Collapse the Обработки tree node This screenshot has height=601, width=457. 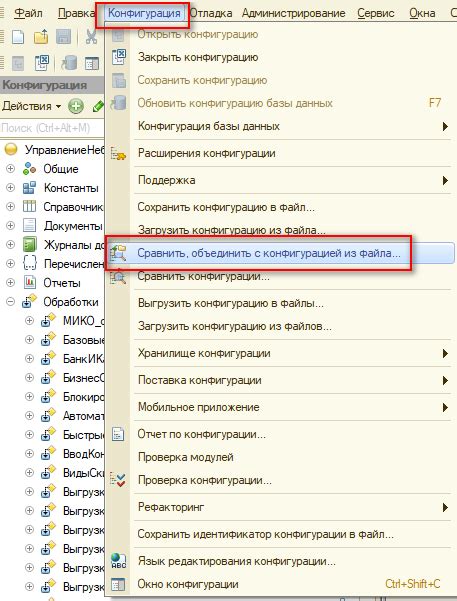click(10, 302)
